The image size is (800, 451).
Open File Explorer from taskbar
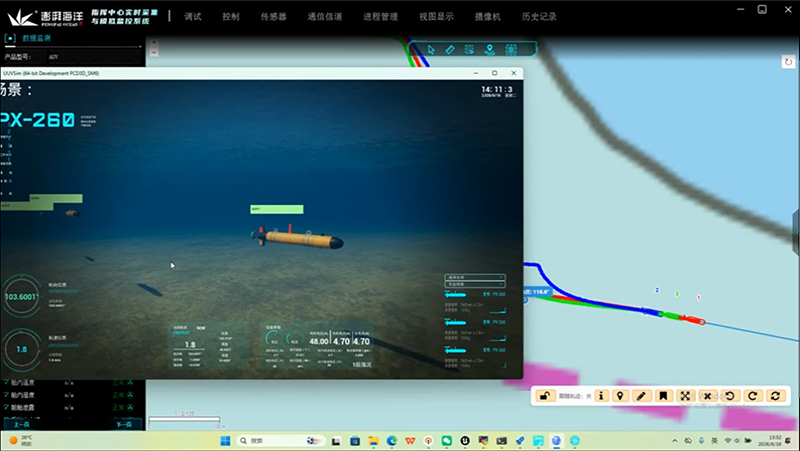click(373, 441)
